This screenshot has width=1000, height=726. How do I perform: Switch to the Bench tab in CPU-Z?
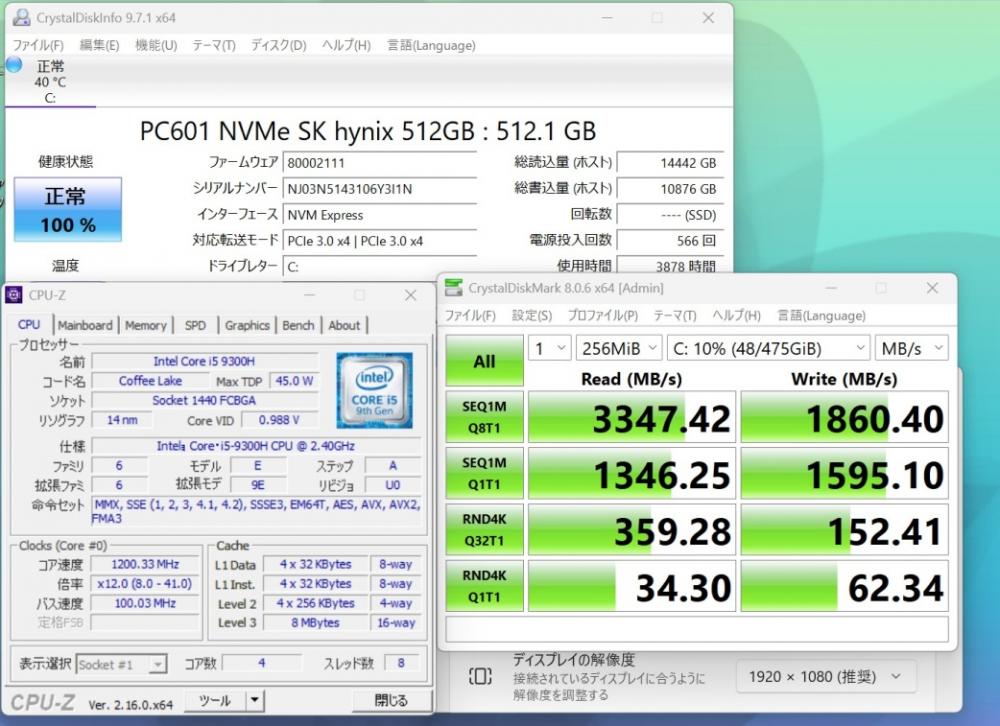(298, 325)
